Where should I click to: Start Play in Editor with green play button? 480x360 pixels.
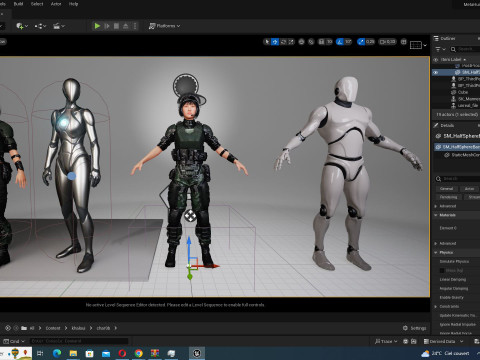pyautogui.click(x=97, y=26)
